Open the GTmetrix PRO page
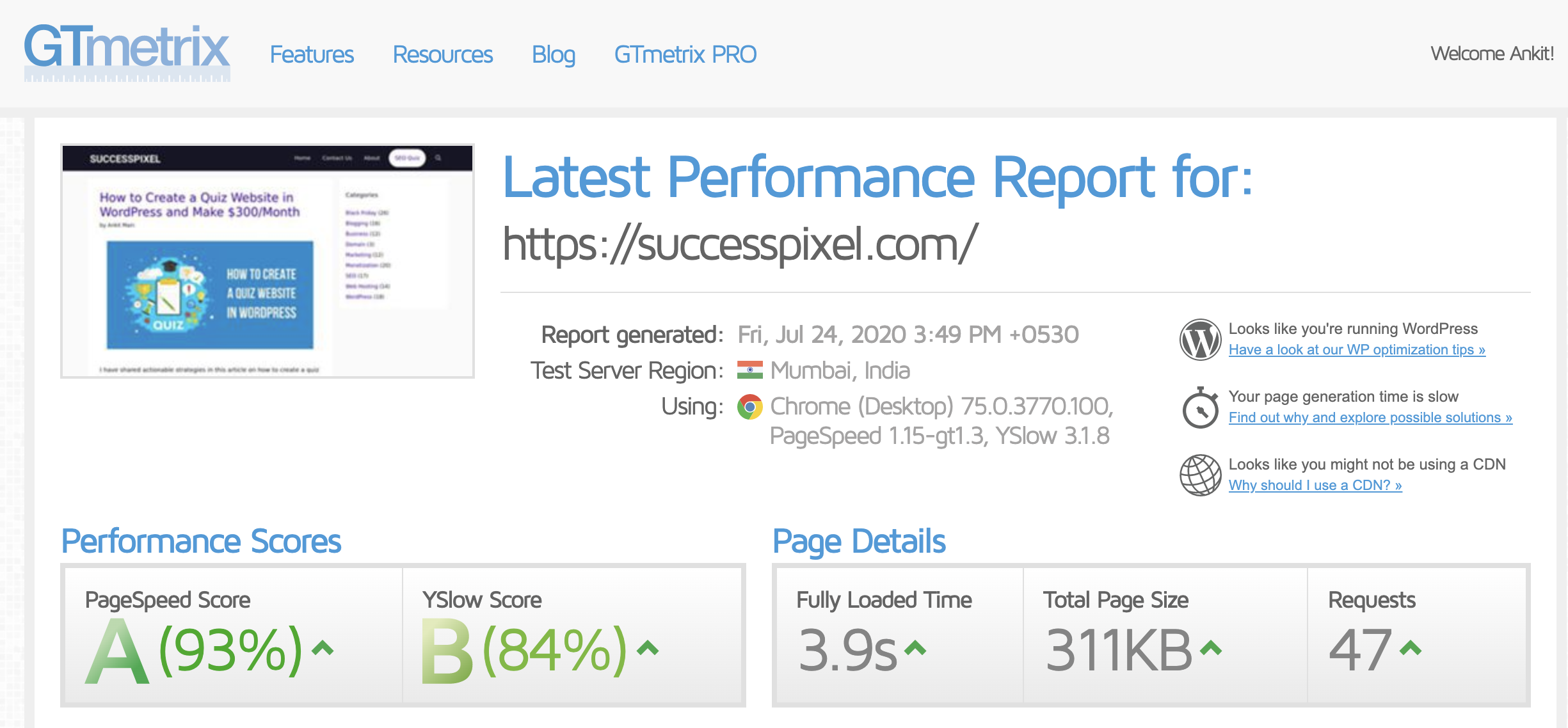Viewport: 1568px width, 728px height. (685, 54)
